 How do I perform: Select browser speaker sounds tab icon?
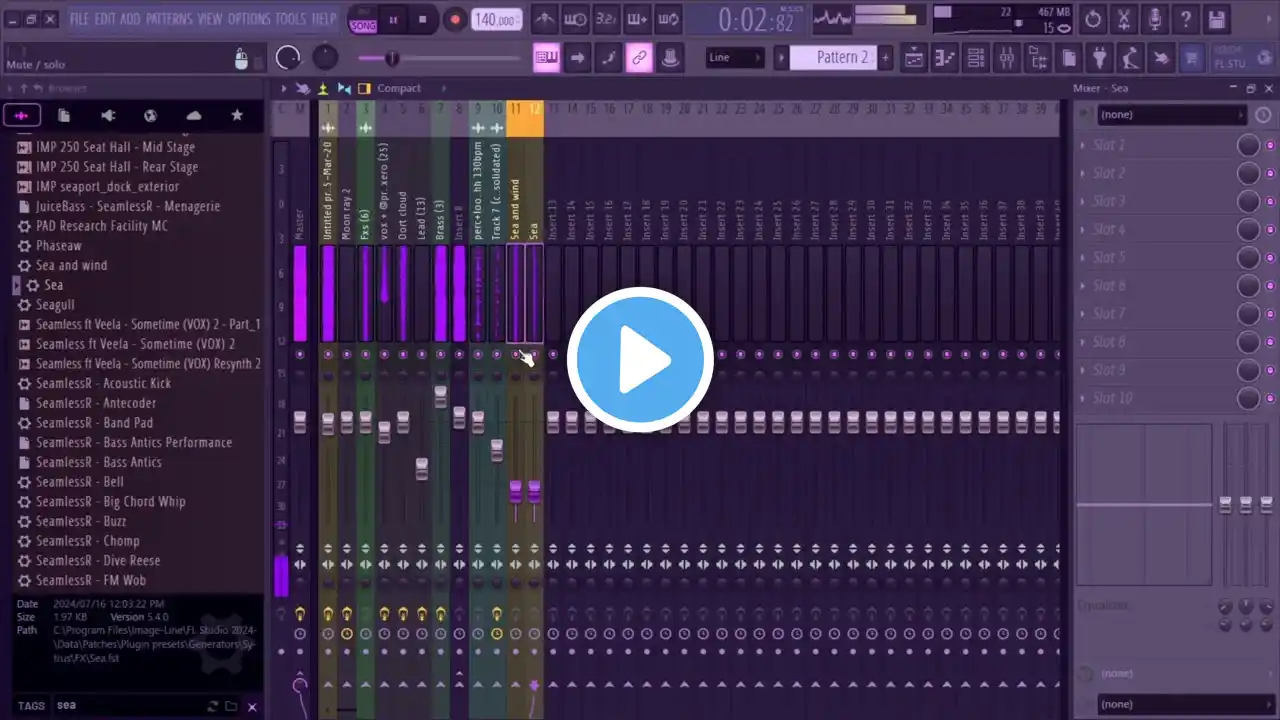pos(108,115)
